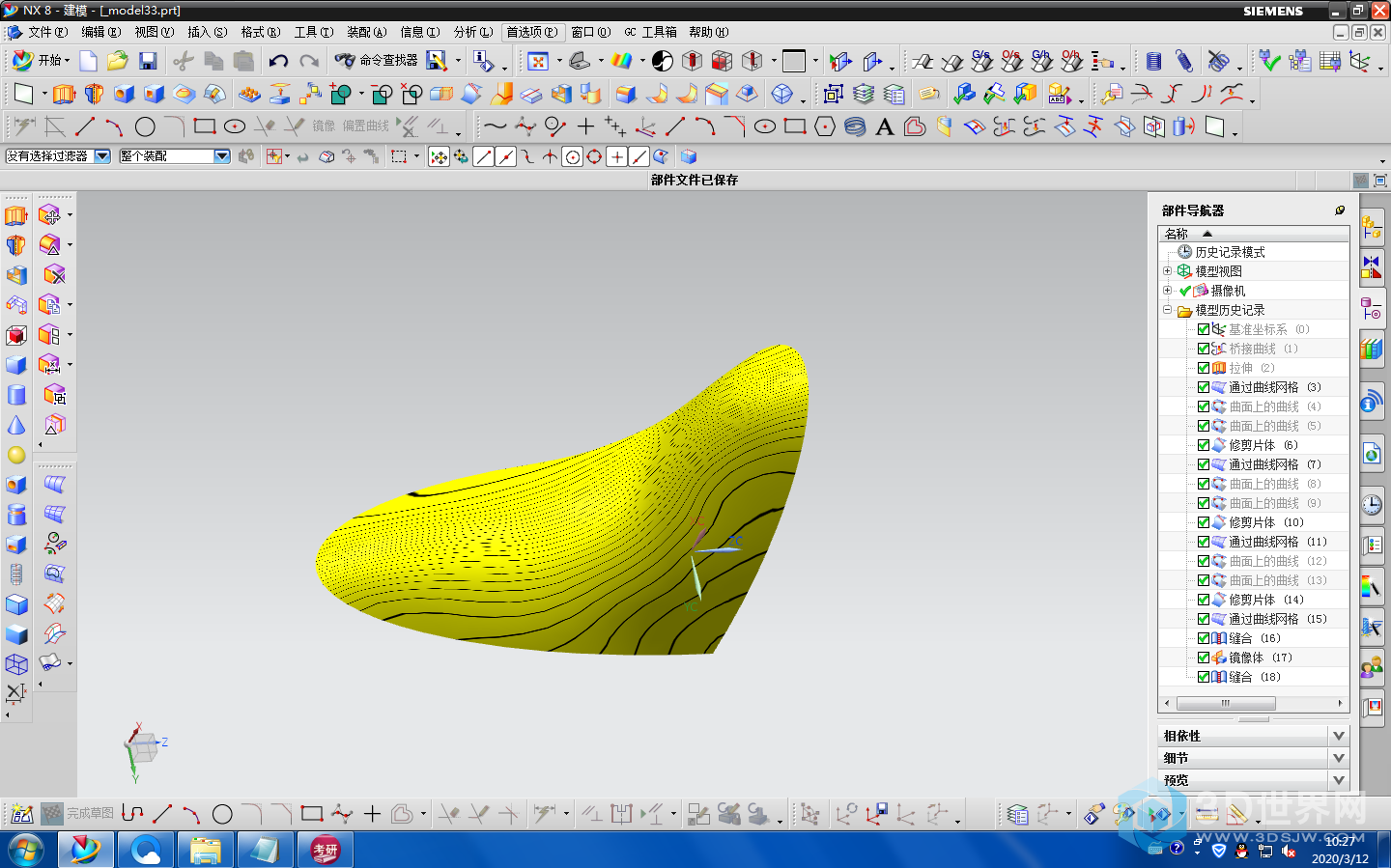Open the GC 工具箱 menu

pos(650,32)
